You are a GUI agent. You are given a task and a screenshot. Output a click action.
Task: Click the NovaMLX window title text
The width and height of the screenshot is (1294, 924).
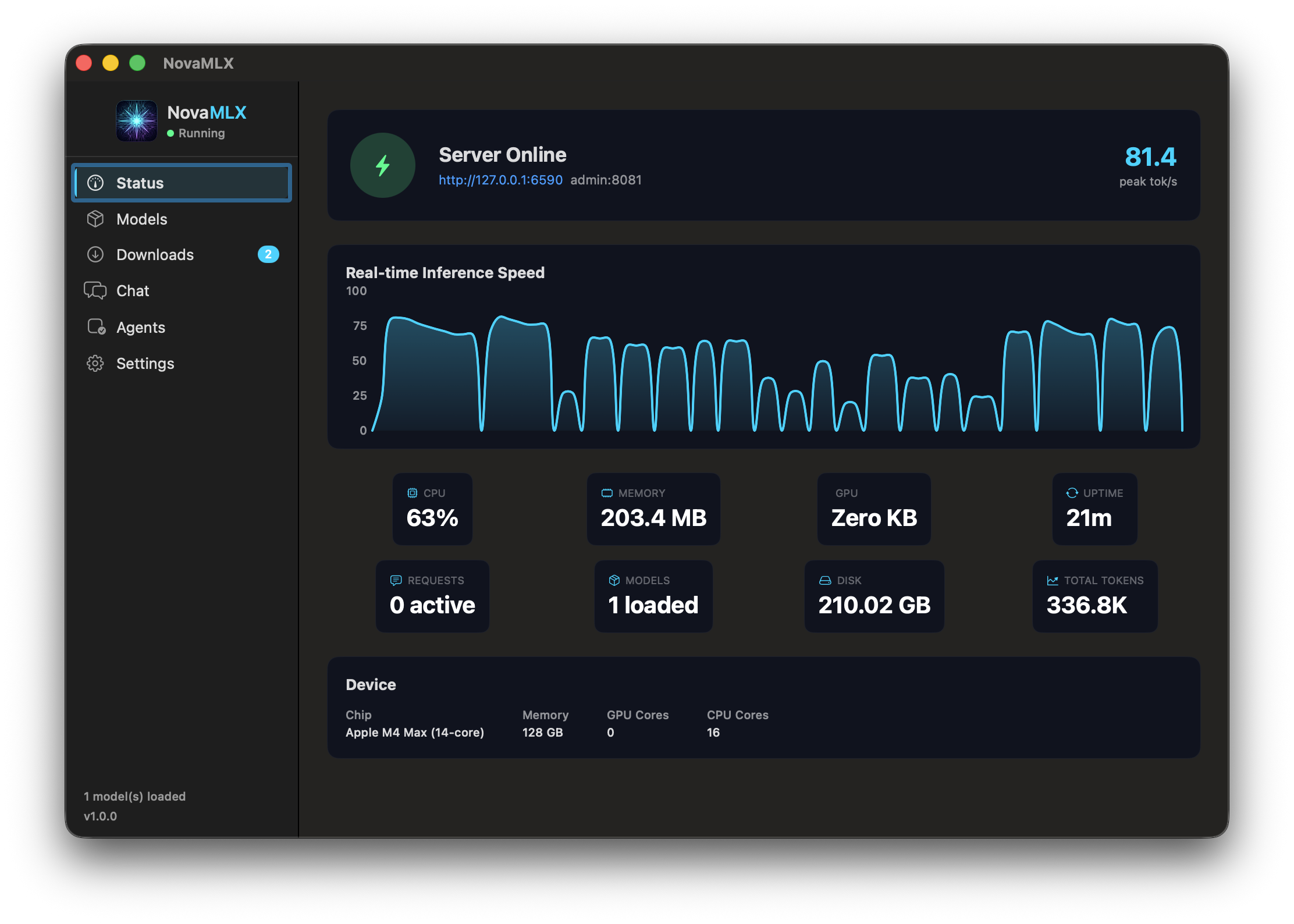click(x=198, y=63)
